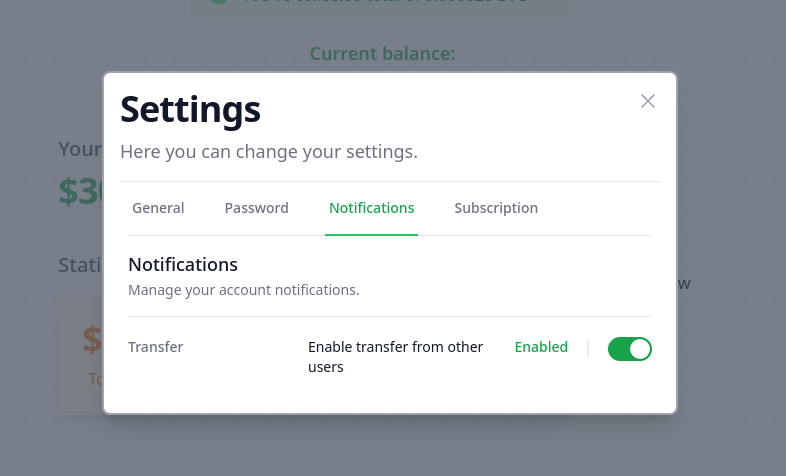Click the partially hidden Statistics heading
The width and height of the screenshot is (786, 476).
(x=80, y=265)
